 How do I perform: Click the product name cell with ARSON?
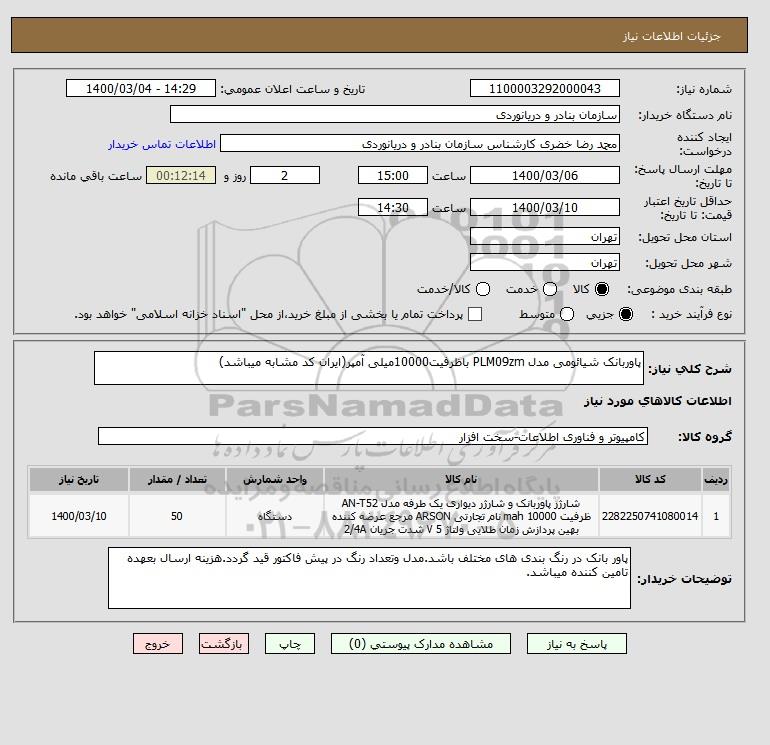click(x=461, y=516)
